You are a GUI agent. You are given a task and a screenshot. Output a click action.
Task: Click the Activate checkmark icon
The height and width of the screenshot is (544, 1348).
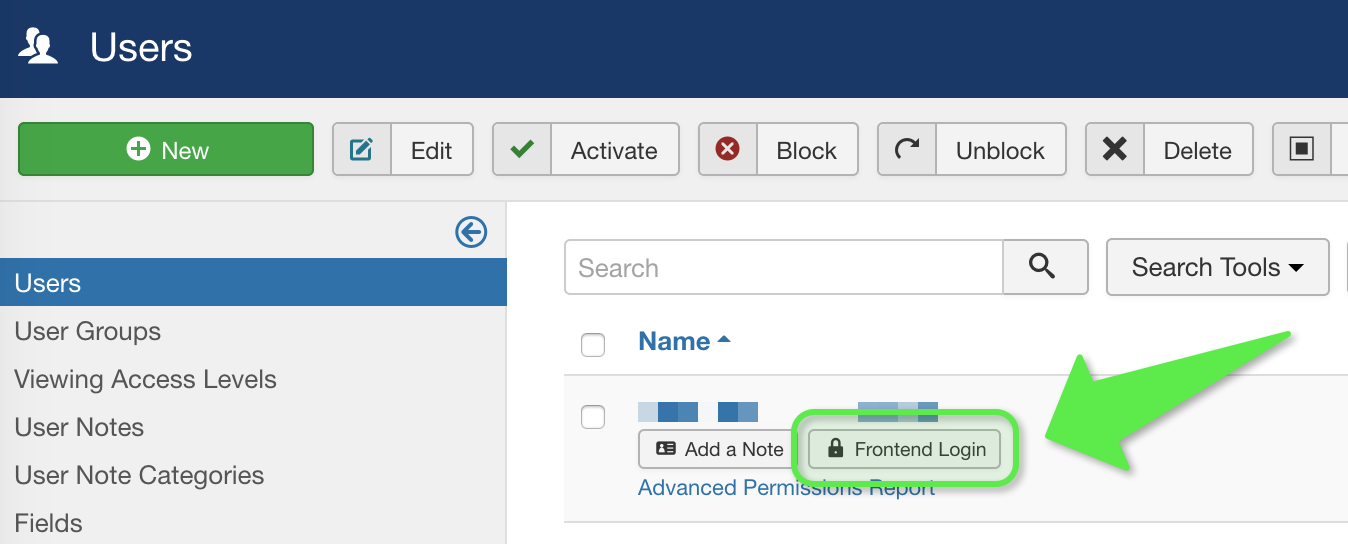pyautogui.click(x=521, y=150)
